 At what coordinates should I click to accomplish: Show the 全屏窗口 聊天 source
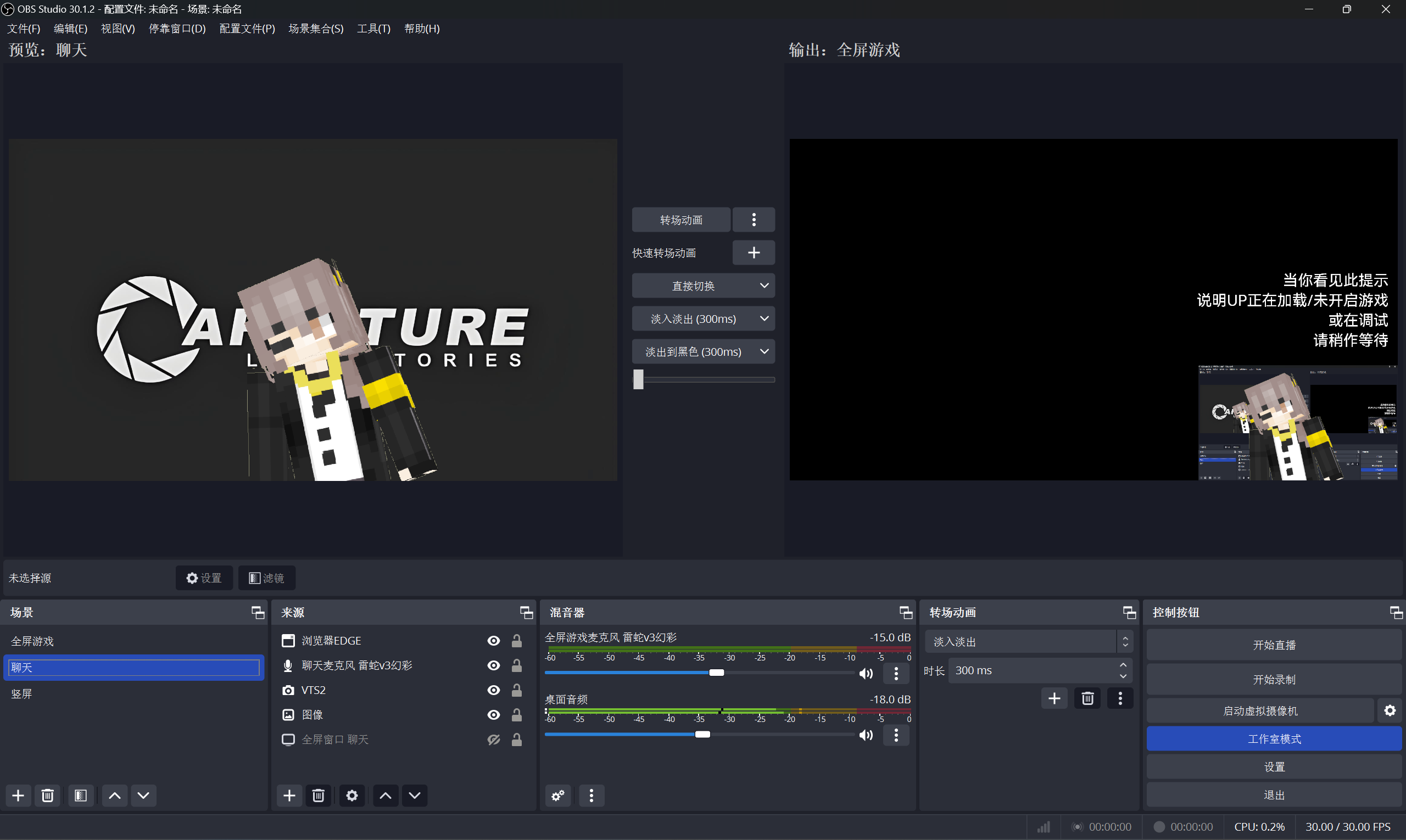pos(494,740)
